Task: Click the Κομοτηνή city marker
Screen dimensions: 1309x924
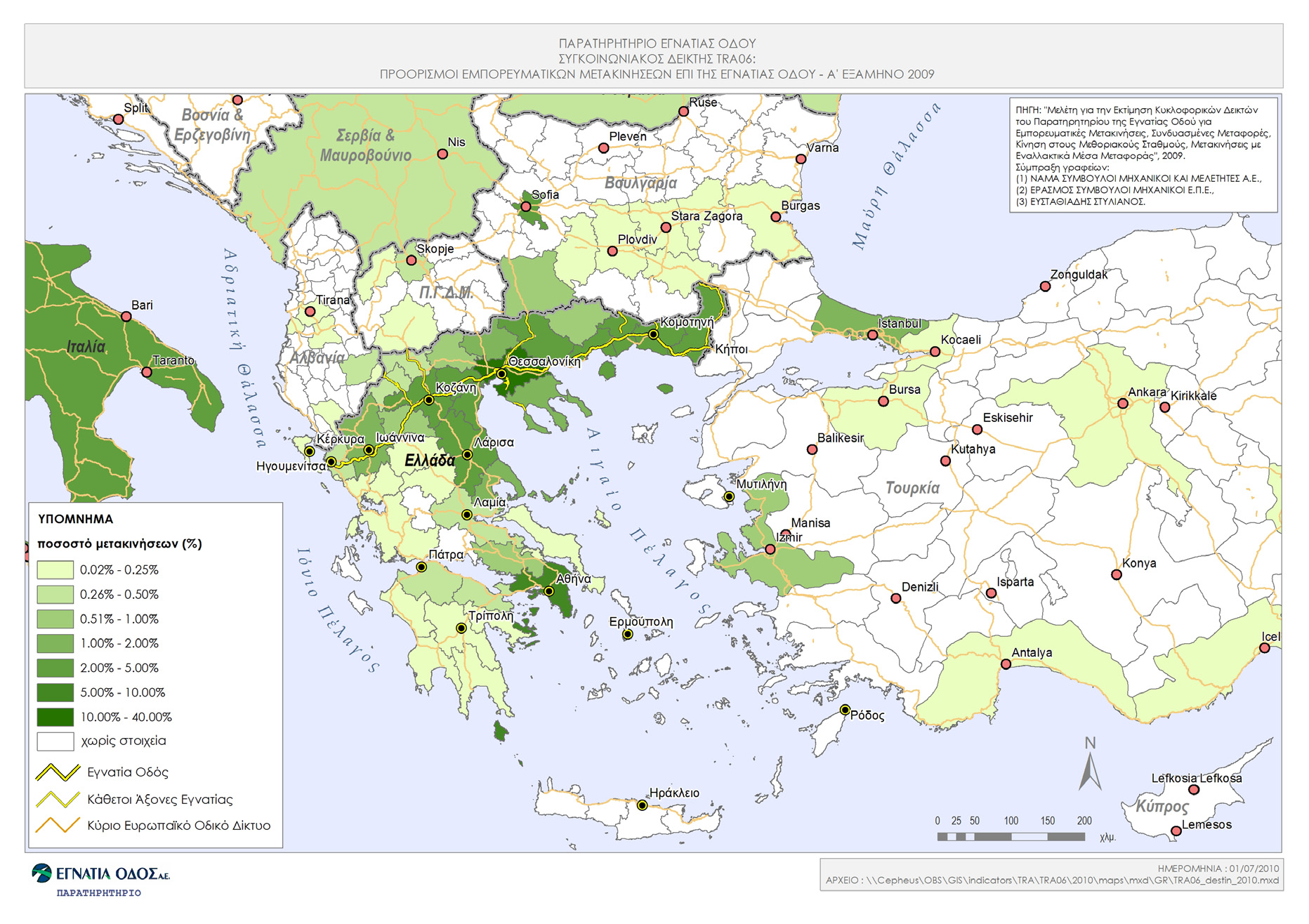Action: tap(653, 334)
